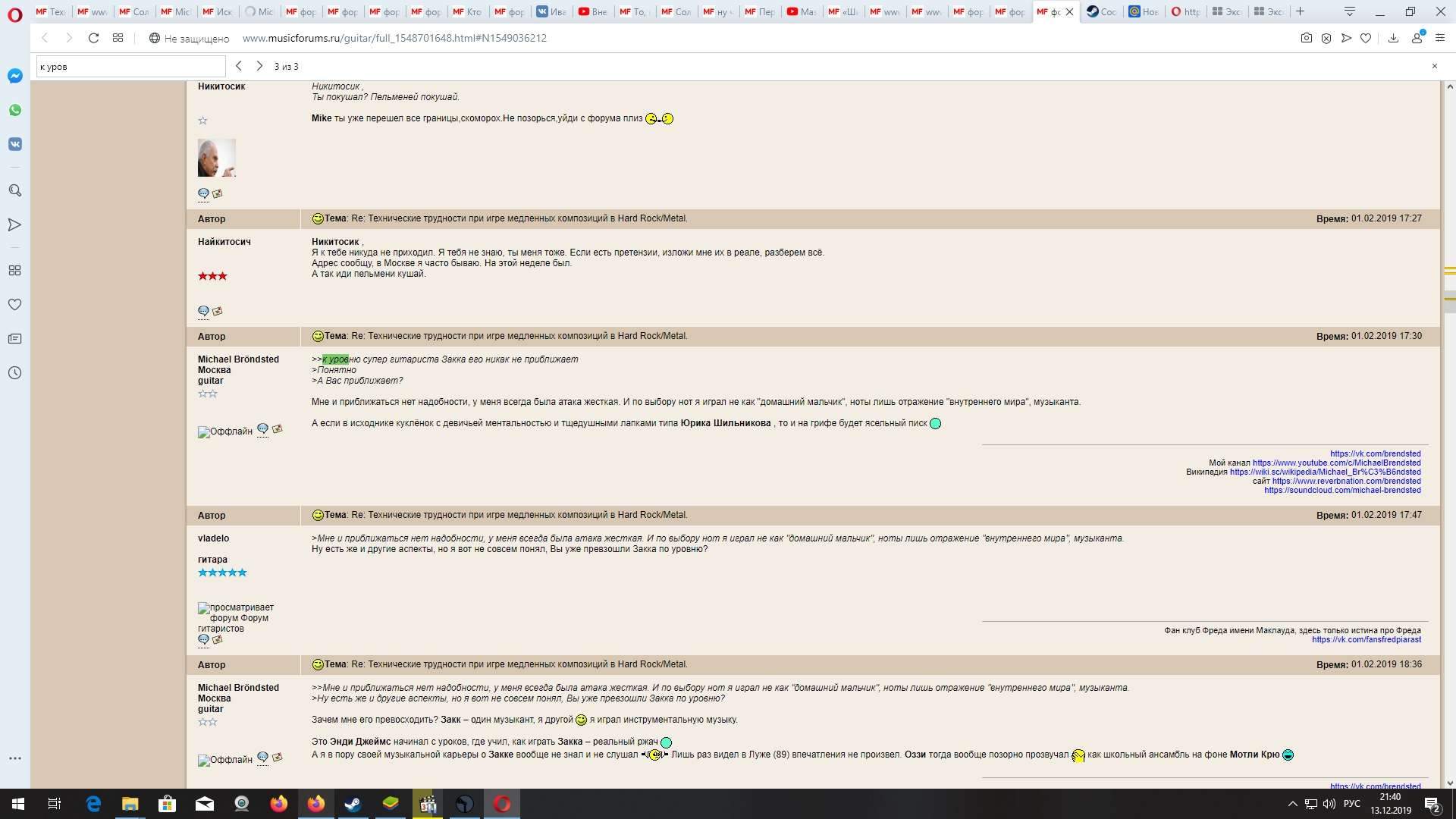Open the vk.com/brendsted link
The image size is (1456, 819).
coord(1375,453)
